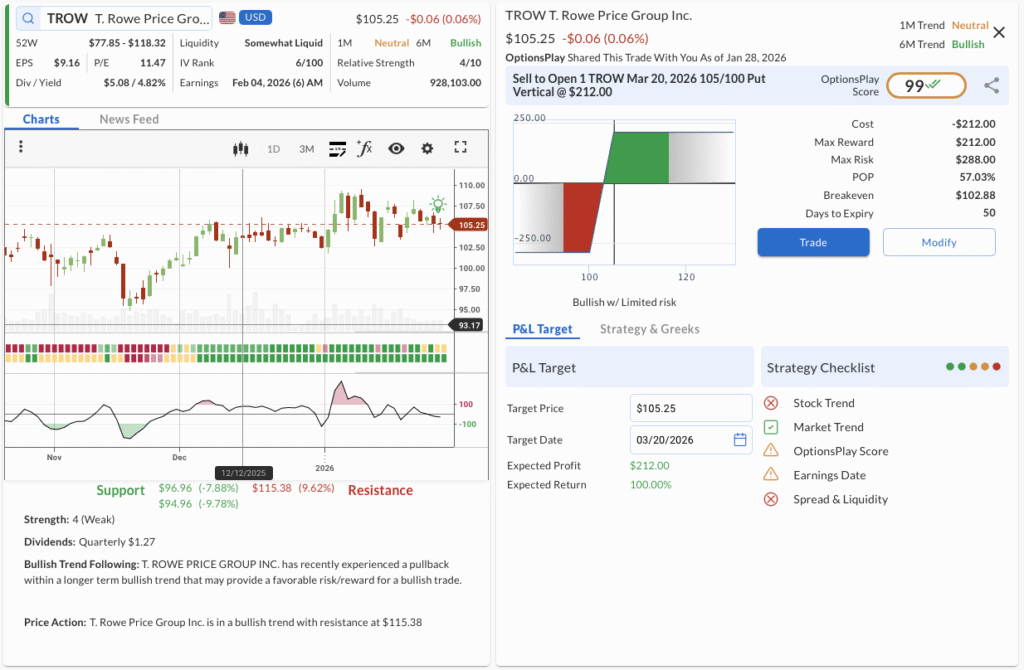The width and height of the screenshot is (1024, 670).
Task: Click the OptionsPlay Score 99 badge
Action: (926, 86)
